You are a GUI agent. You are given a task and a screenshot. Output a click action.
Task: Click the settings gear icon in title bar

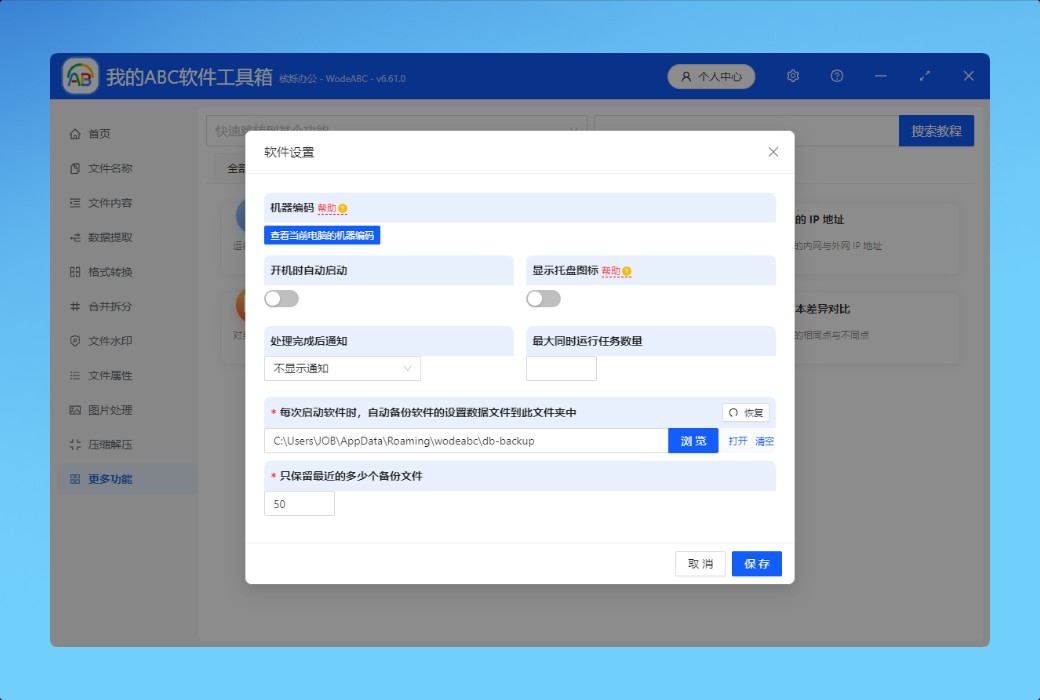[x=793, y=76]
